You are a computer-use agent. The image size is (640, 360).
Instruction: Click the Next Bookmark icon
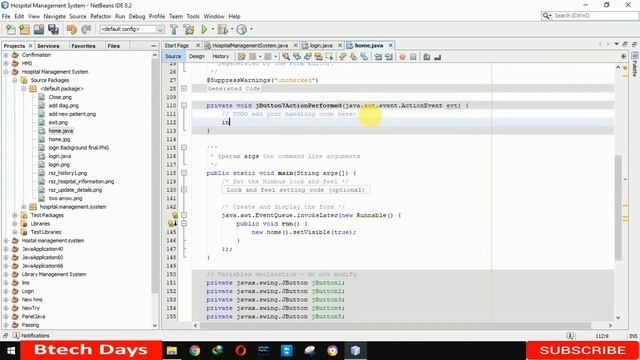click(x=353, y=57)
